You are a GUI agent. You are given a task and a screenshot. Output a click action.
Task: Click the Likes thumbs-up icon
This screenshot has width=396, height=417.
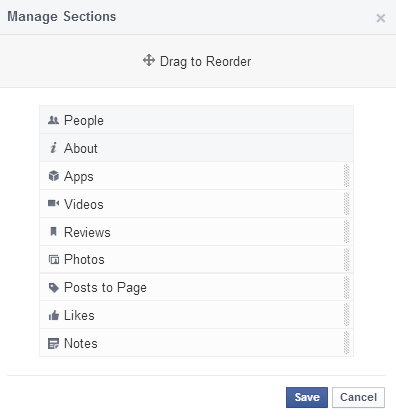point(54,315)
